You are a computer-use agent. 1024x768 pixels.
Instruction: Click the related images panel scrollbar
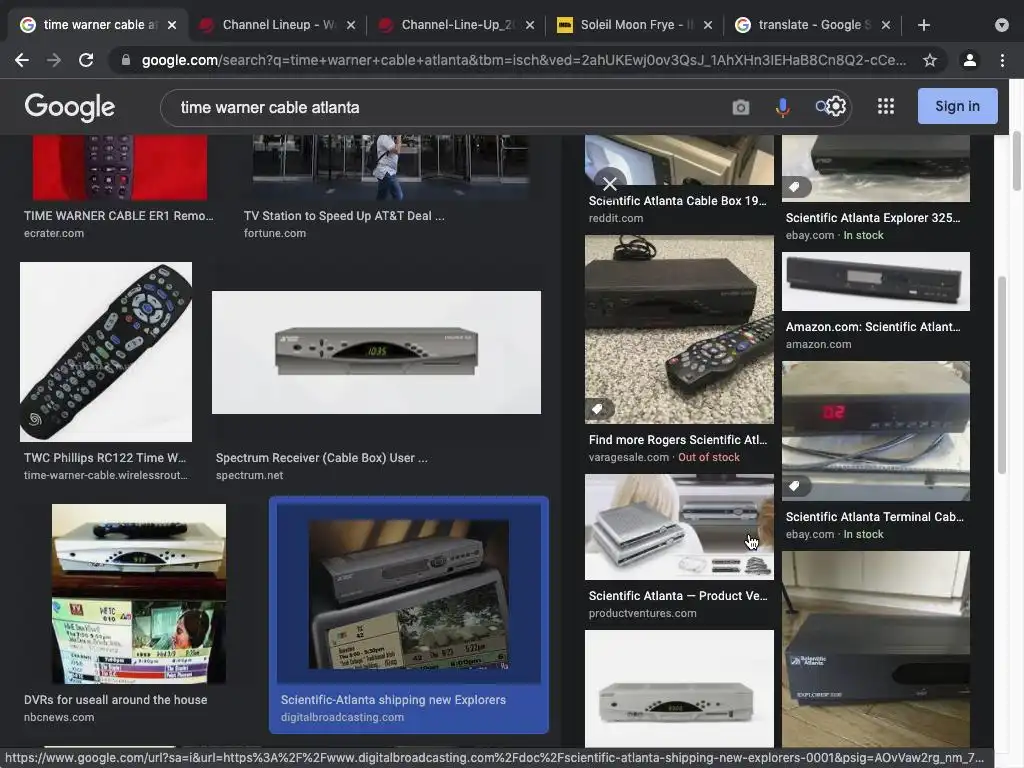click(x=1001, y=376)
